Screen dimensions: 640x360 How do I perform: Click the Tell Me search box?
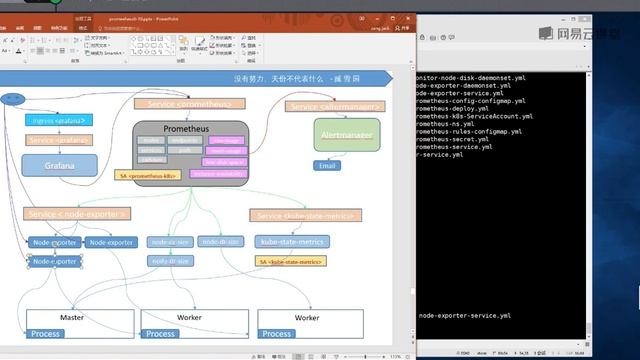[121, 29]
